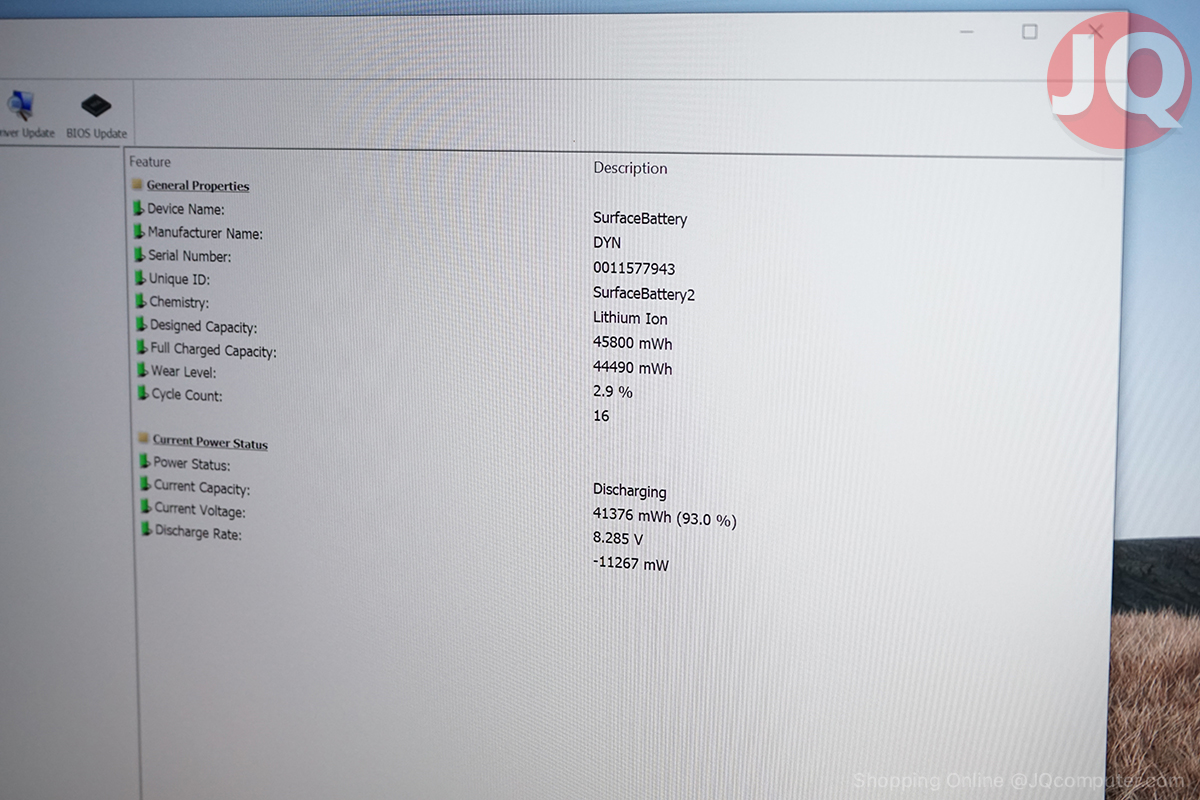Click the 8.285 V value
1200x800 pixels.
click(618, 540)
